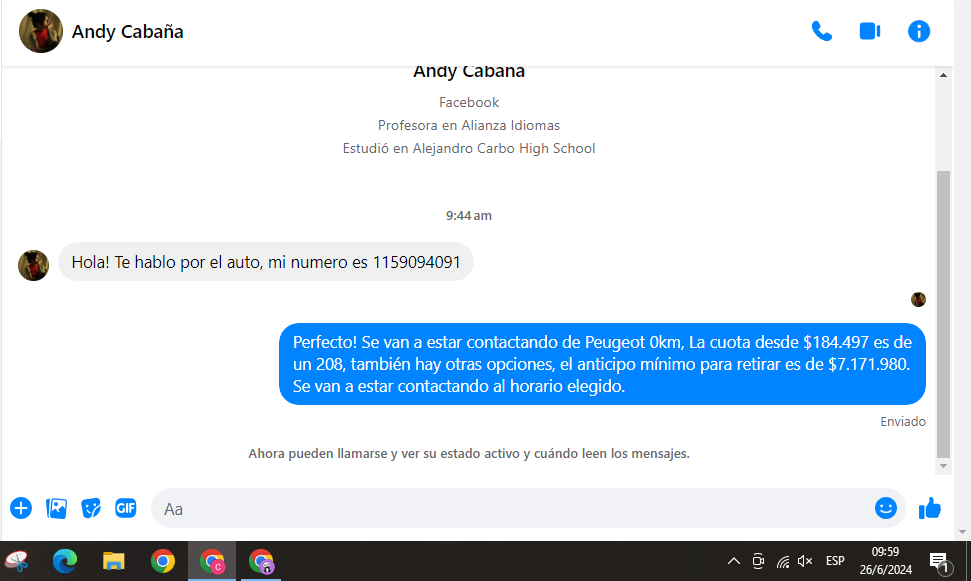Screen dimensions: 971x581
Task: Open Microsoft Edge from the taskbar
Action: tap(64, 562)
